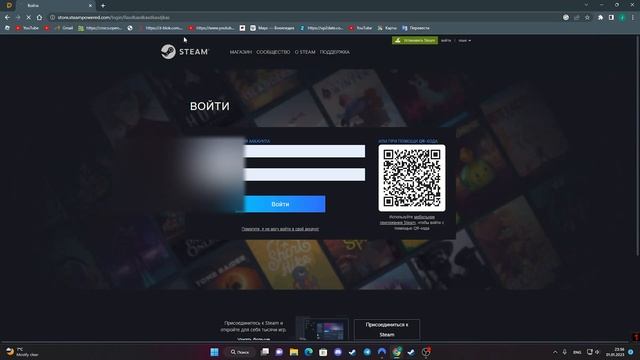Open the СООБЩЕСТВО menu
Screen dimensions: 640x360
(x=273, y=52)
